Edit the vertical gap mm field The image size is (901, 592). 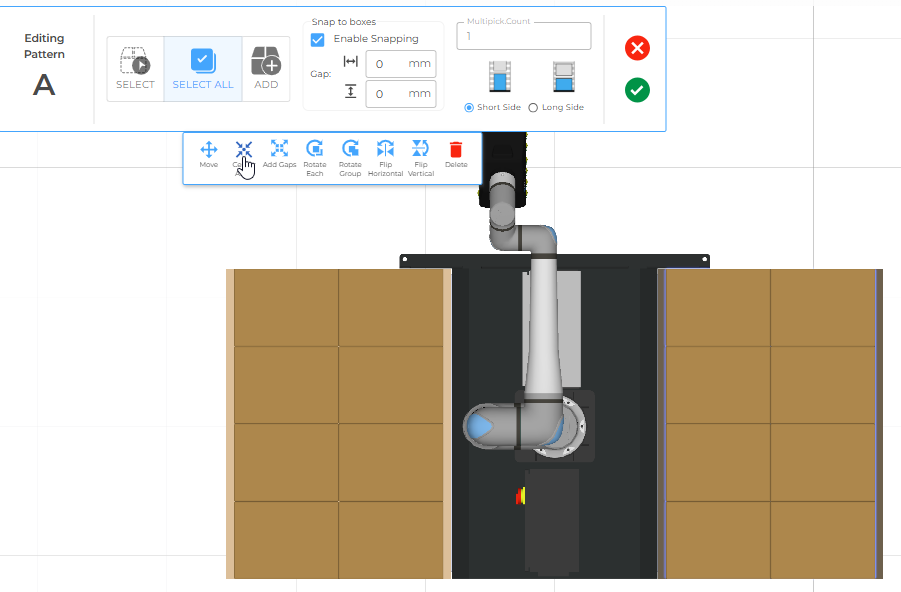click(401, 94)
